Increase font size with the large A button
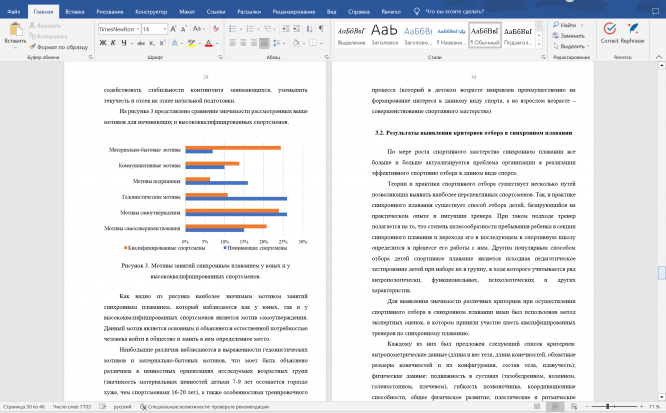Viewport: 666px width, 413px height. (x=173, y=29)
